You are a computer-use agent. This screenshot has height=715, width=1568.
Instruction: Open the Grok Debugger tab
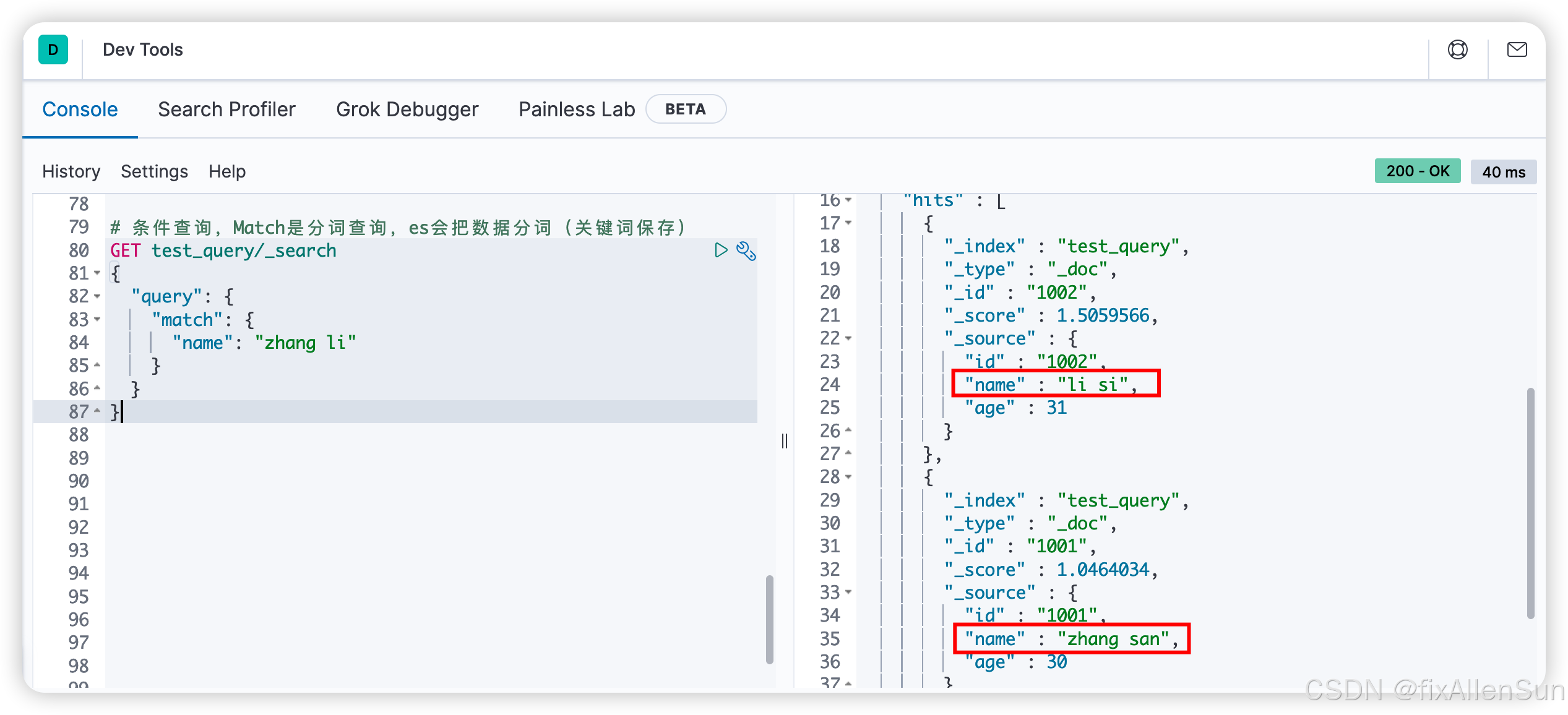(x=407, y=109)
